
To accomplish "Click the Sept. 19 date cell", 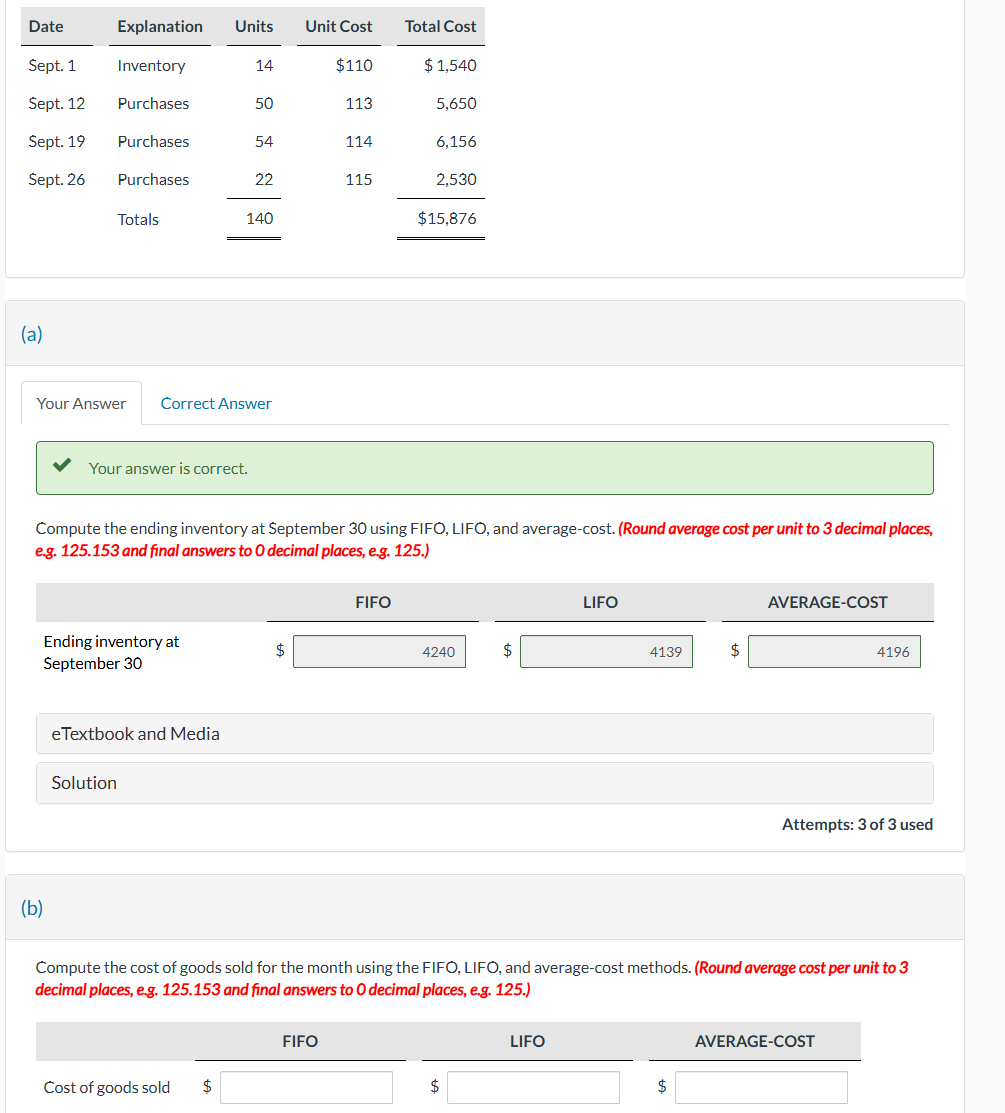I will tap(56, 141).
